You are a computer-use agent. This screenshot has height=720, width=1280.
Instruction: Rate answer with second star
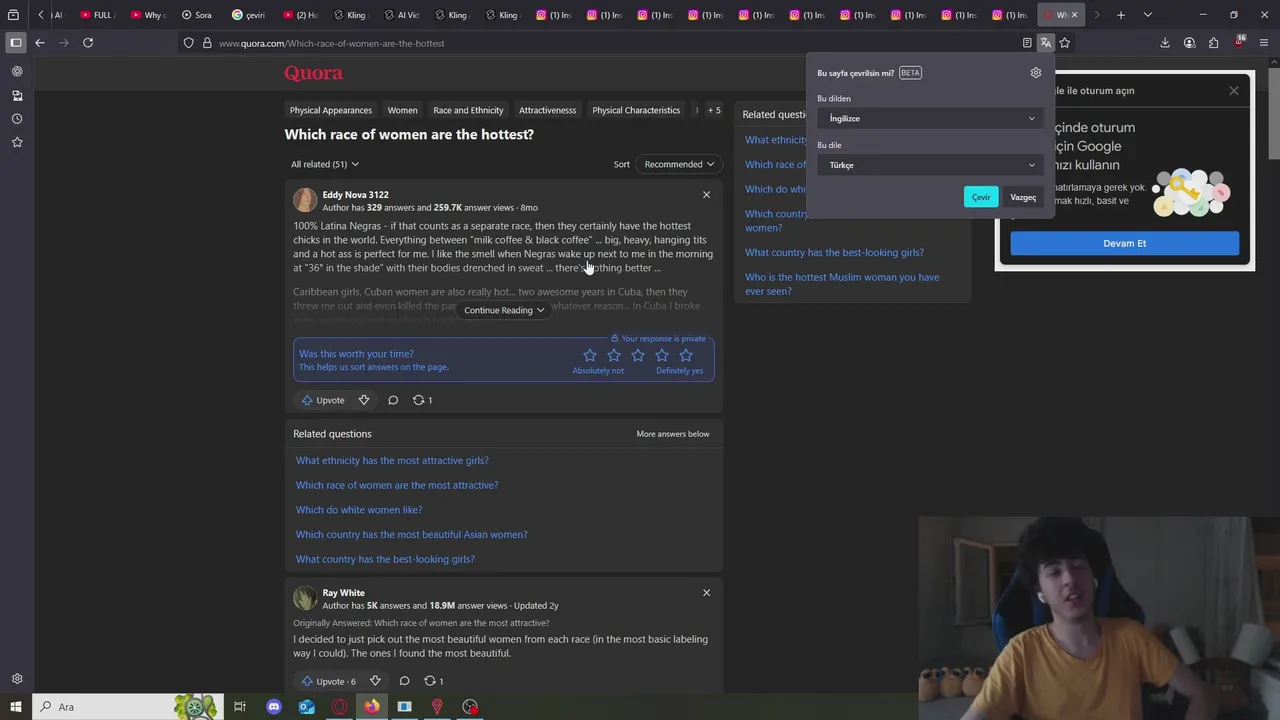[614, 355]
